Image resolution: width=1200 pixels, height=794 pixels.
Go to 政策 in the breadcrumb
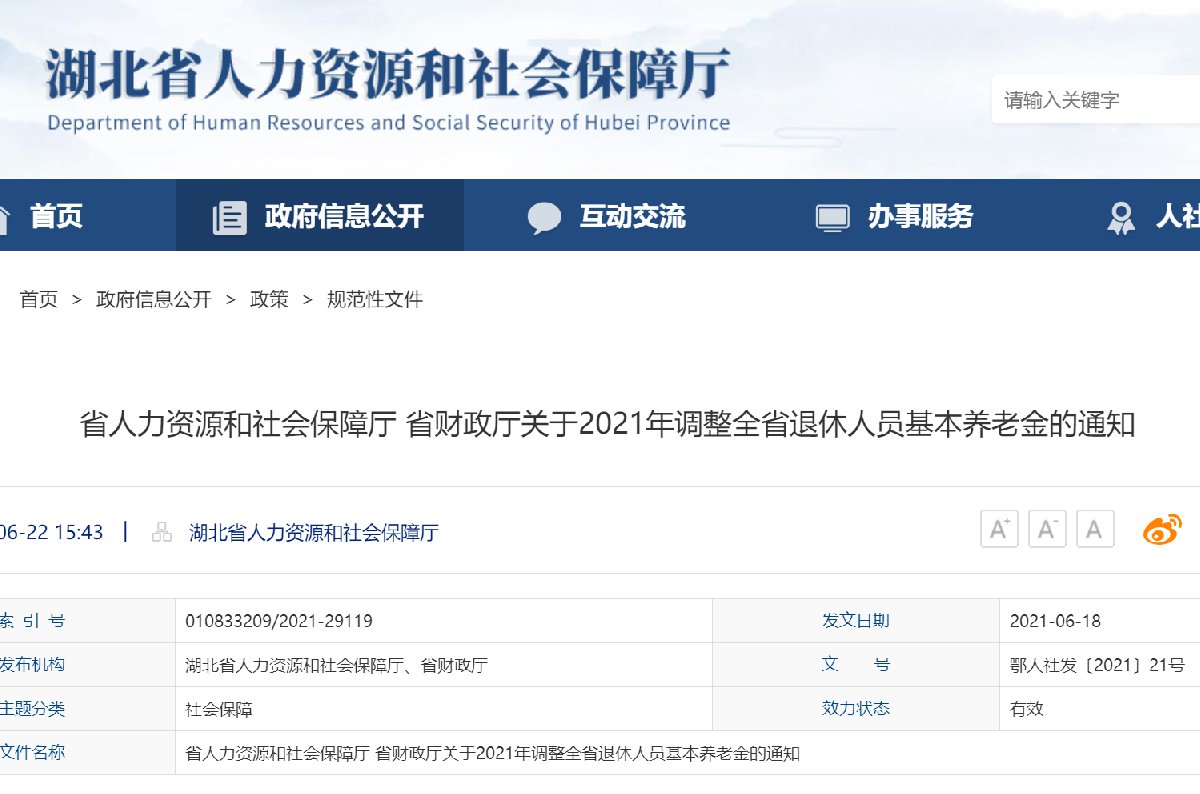click(x=269, y=299)
